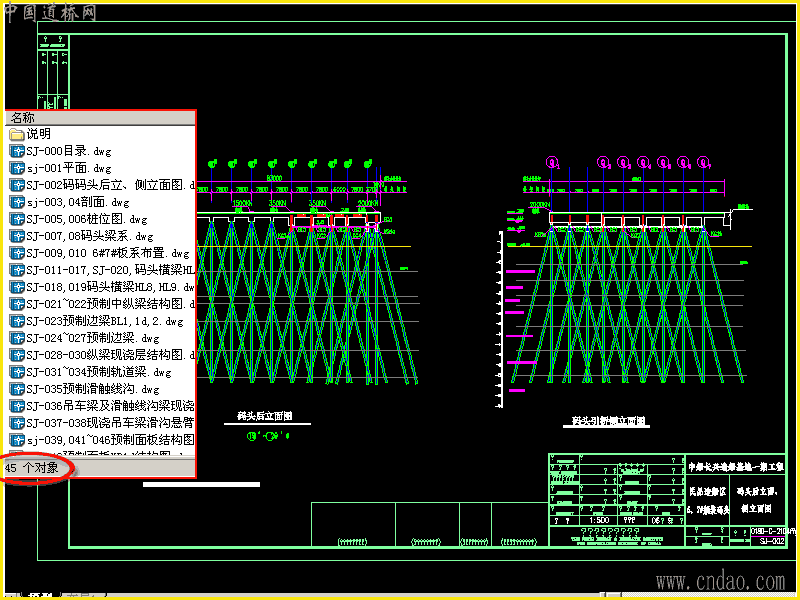800x600 pixels.
Task: Select the SJ-035预制滑触线沟.dwg file icon
Action: 17,389
